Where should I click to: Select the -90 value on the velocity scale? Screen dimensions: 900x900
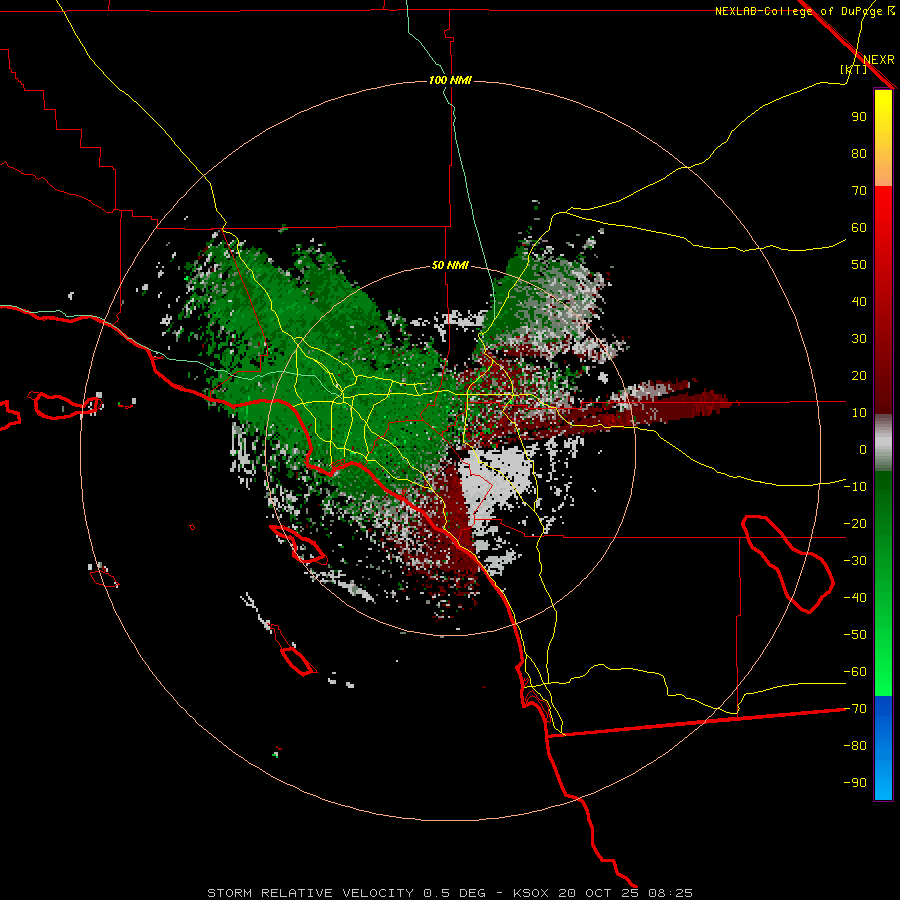855,783
